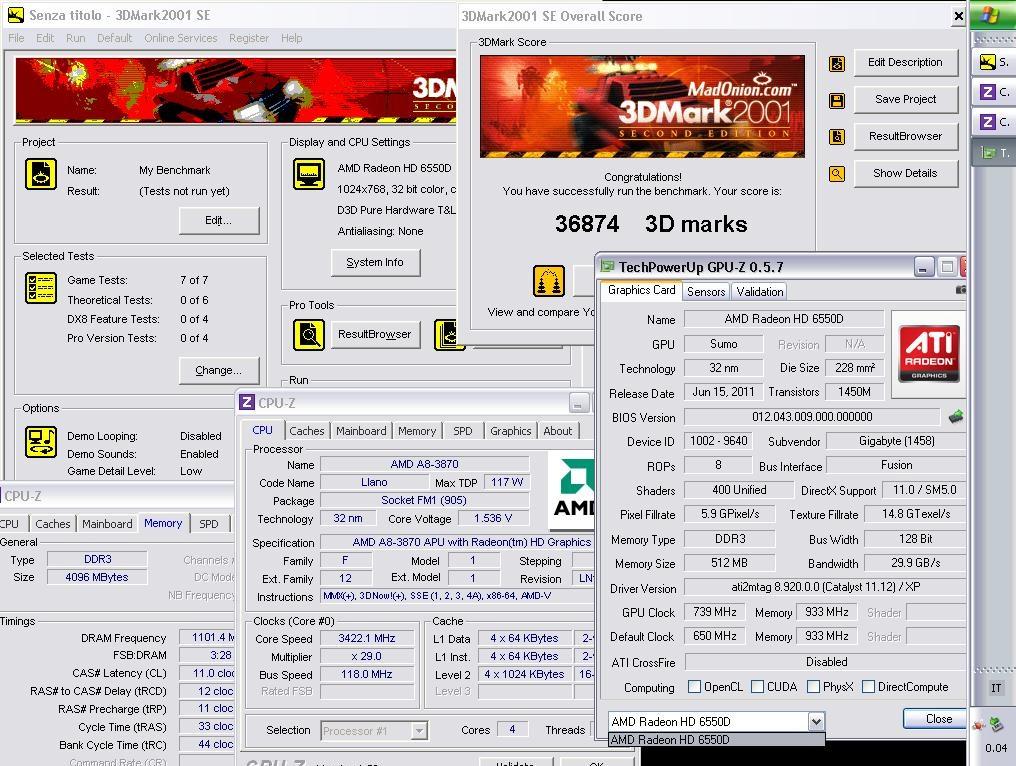Open the Processor #1 selection dropdown in CPU-Z
This screenshot has width=1016, height=766.
coord(419,731)
